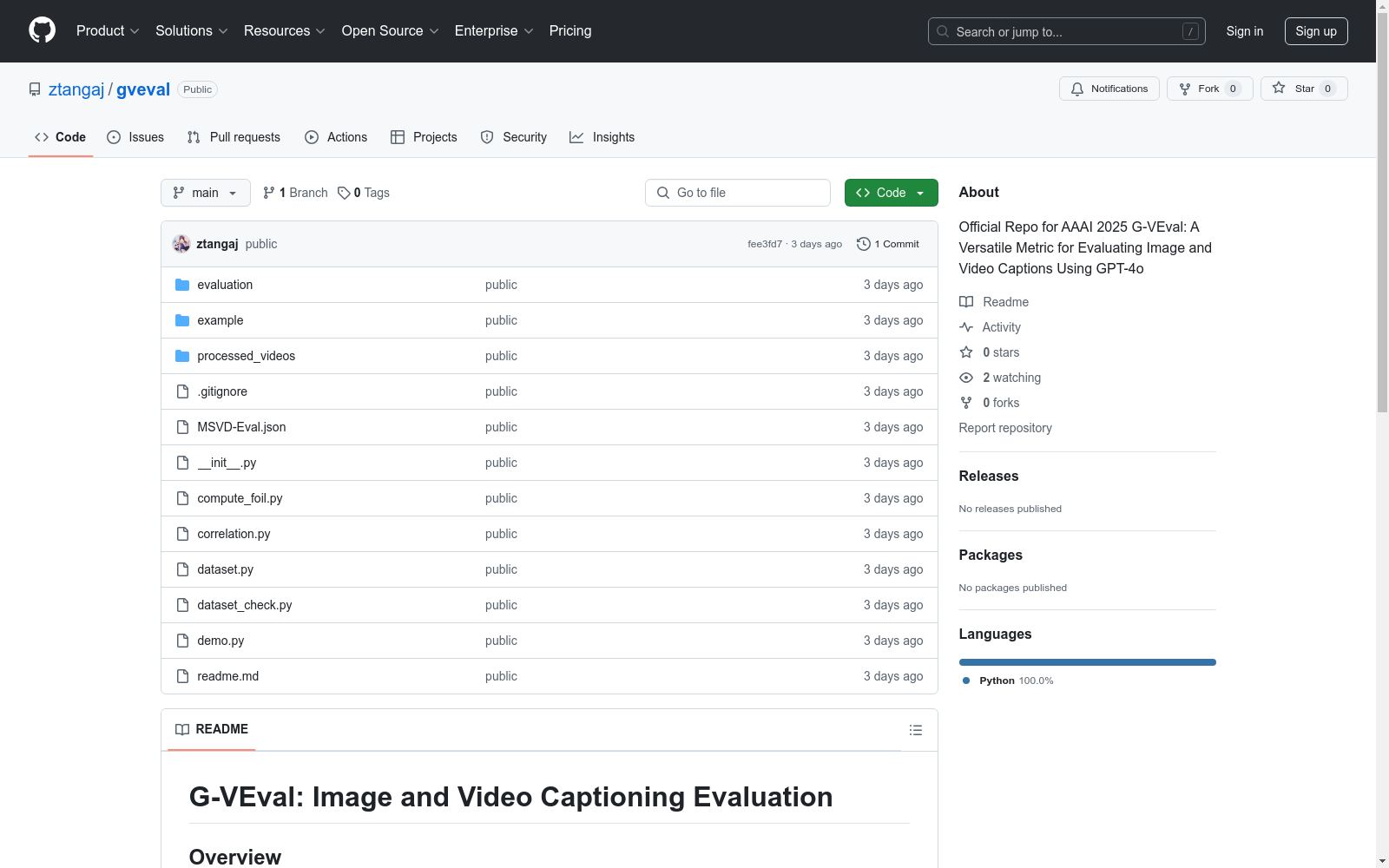The image size is (1389, 868).
Task: Switch to the Insights tab
Action: click(602, 137)
